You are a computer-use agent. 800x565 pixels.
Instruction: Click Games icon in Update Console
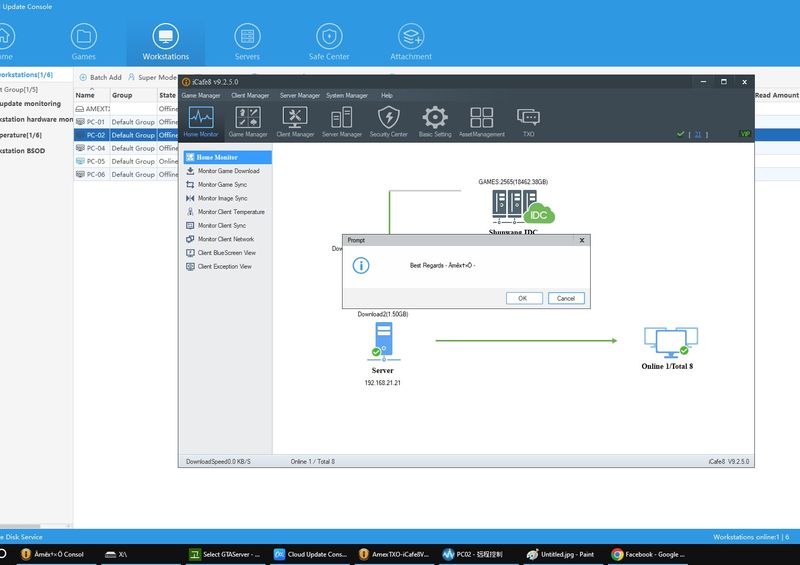click(84, 42)
